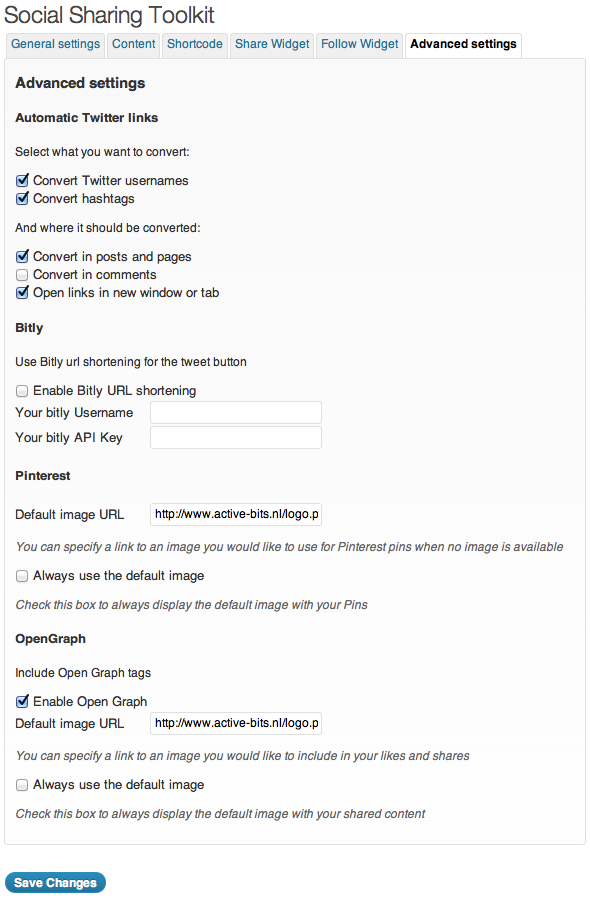Click the Save Changes button

55,883
